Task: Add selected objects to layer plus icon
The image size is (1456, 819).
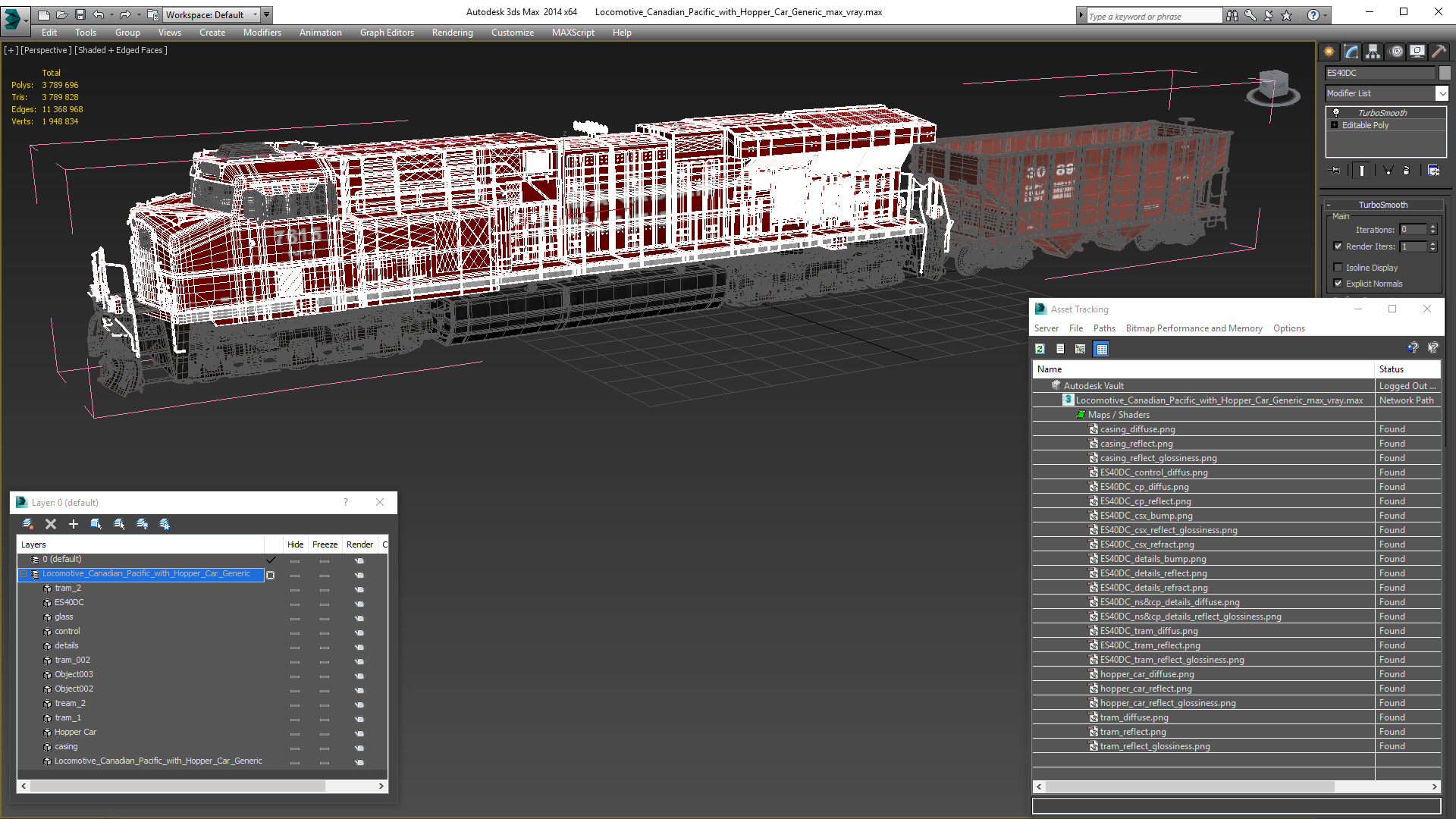Action: pos(74,524)
